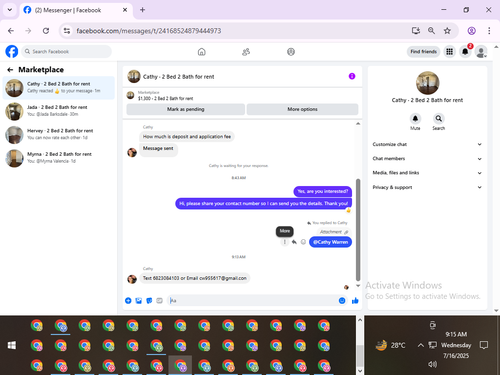Image resolution: width=500 pixels, height=375 pixels.
Task: Click Find friends button
Action: coord(423,52)
